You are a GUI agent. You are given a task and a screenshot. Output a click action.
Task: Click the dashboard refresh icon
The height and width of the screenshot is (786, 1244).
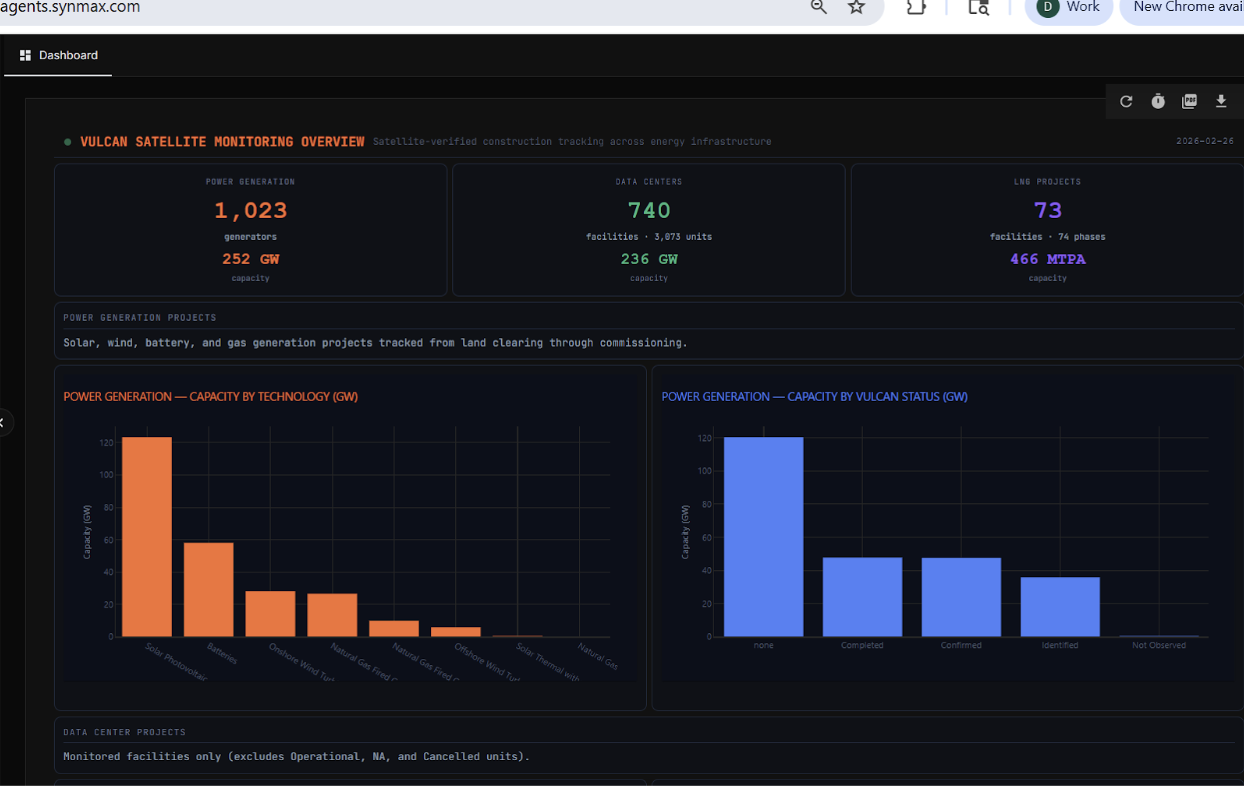1126,102
